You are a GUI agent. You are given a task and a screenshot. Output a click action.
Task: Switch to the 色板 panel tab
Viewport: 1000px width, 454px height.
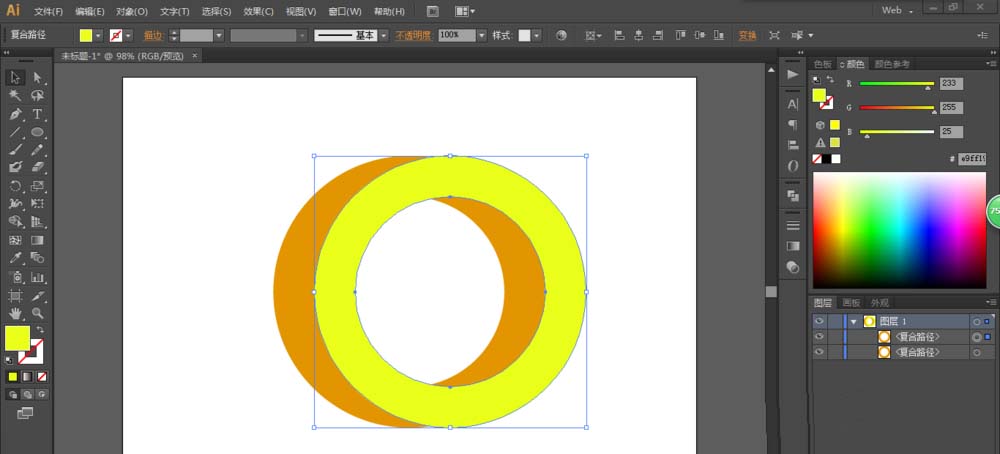click(823, 64)
